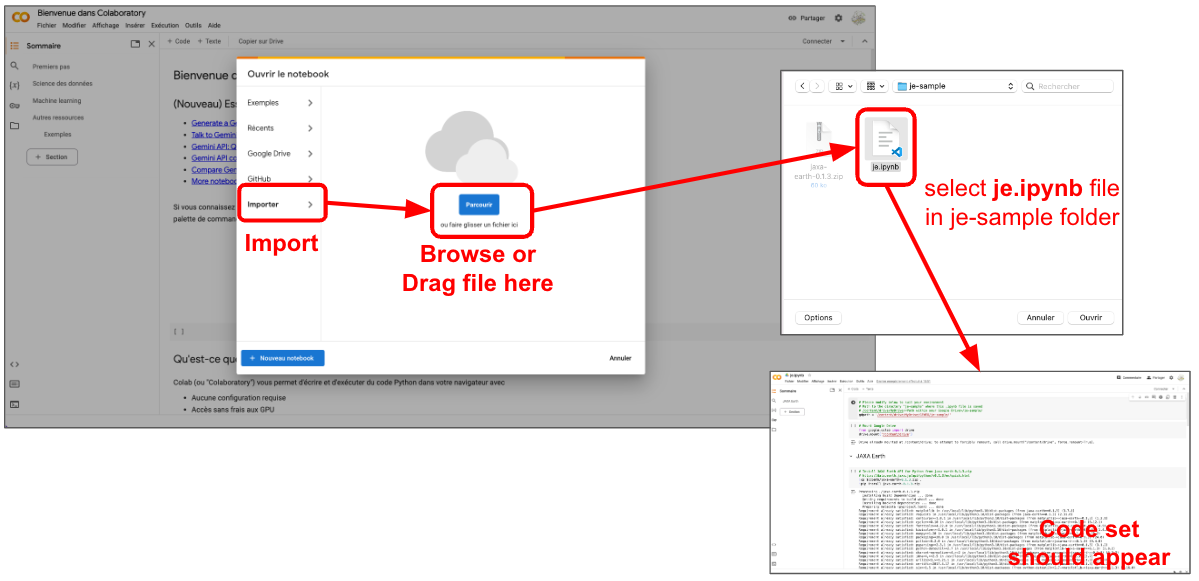Open the 'Talk to Gemin' link
Image resolution: width=1199 pixels, height=581 pixels.
214,135
